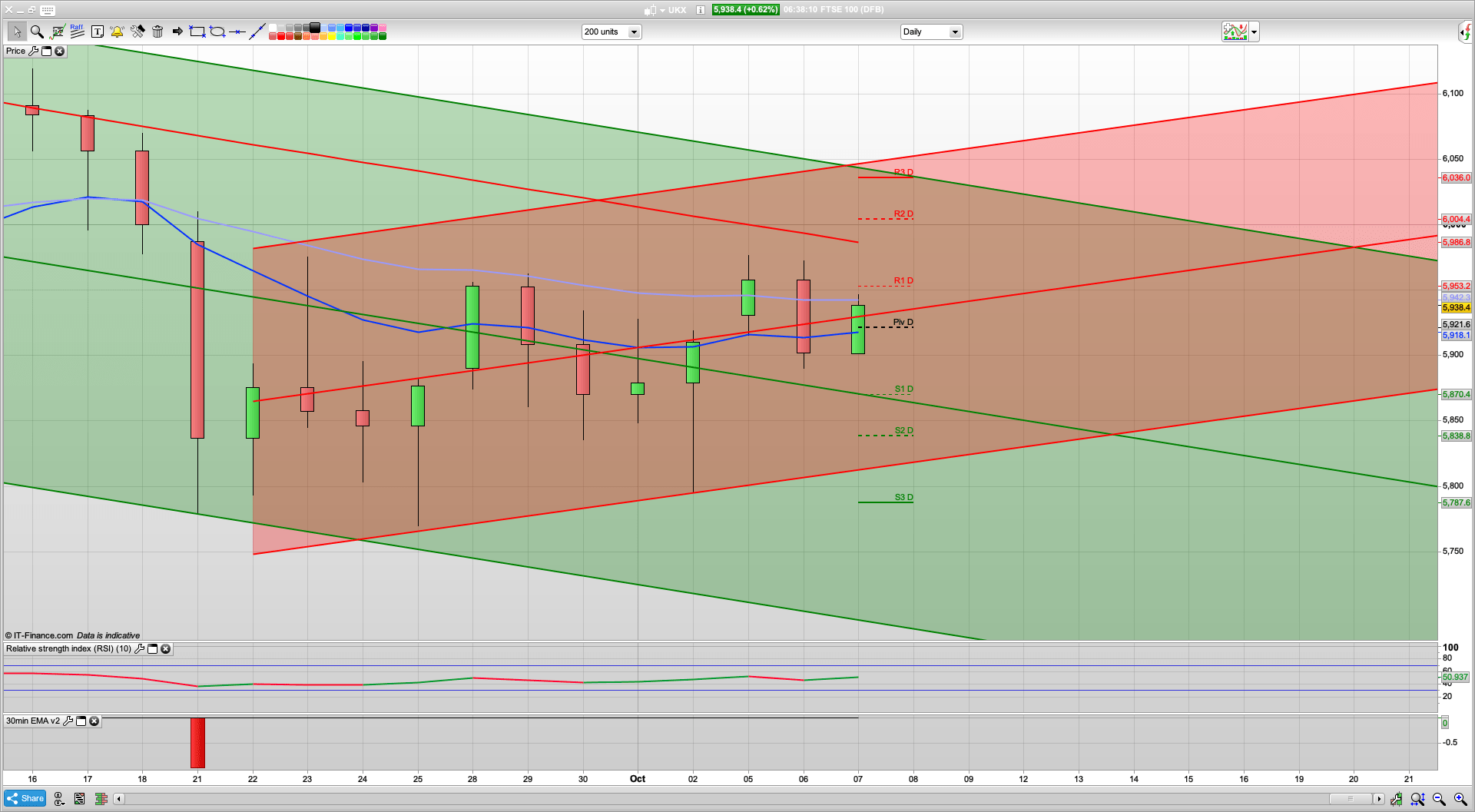Viewport: 1475px width, 812px height.
Task: Show instrument info via the i button
Action: tap(699, 10)
